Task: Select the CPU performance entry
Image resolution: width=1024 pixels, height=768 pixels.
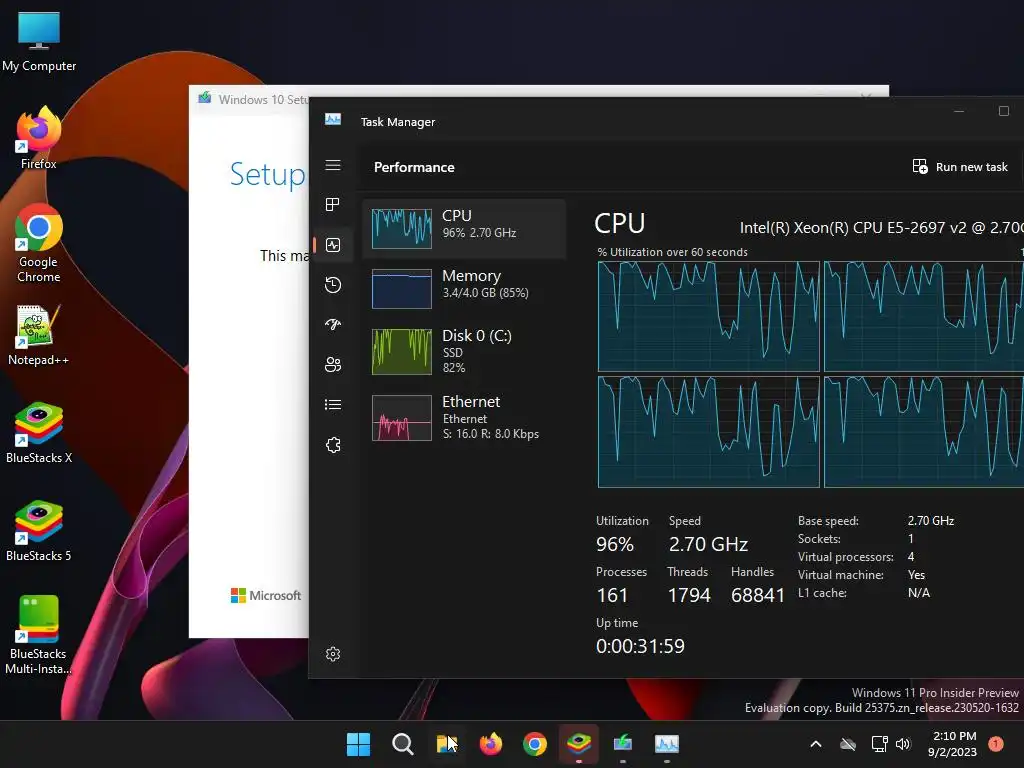Action: [464, 229]
